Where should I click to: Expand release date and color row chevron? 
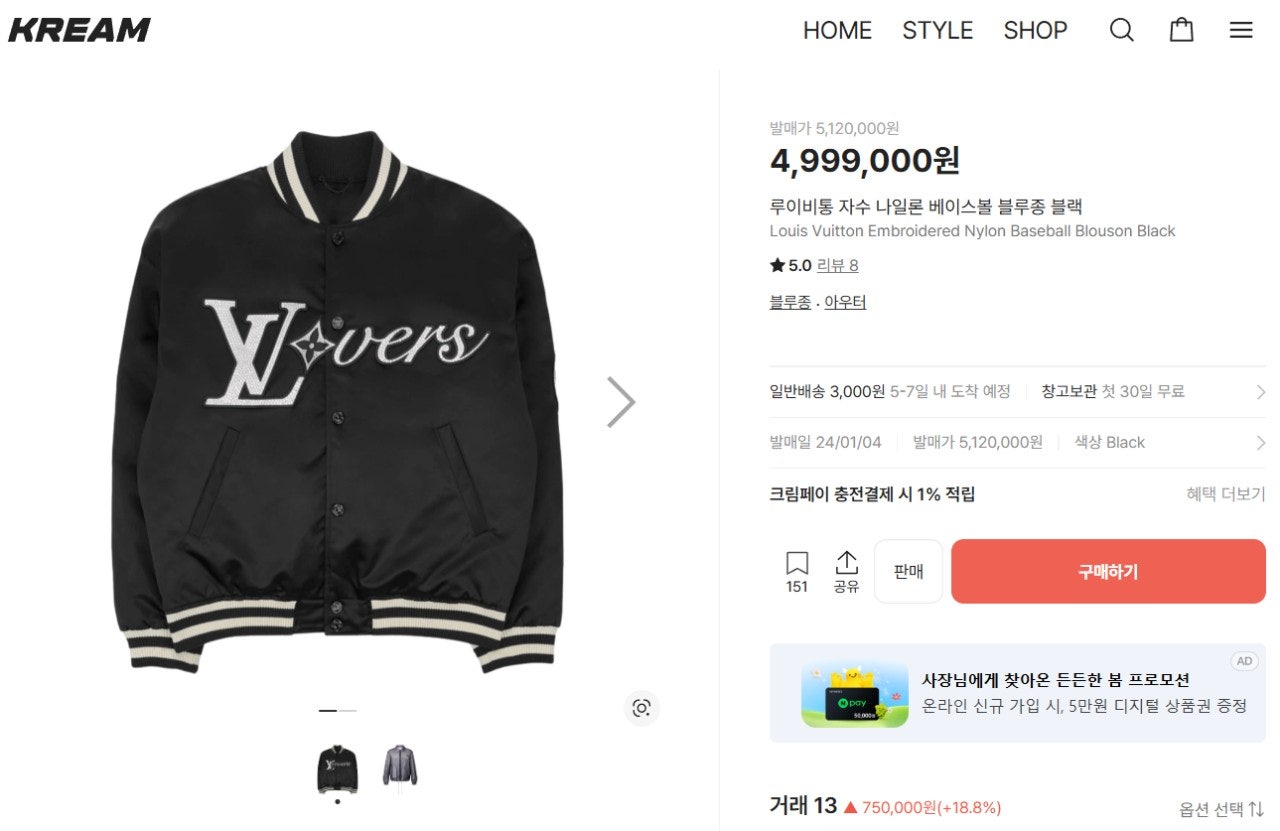coord(1260,443)
